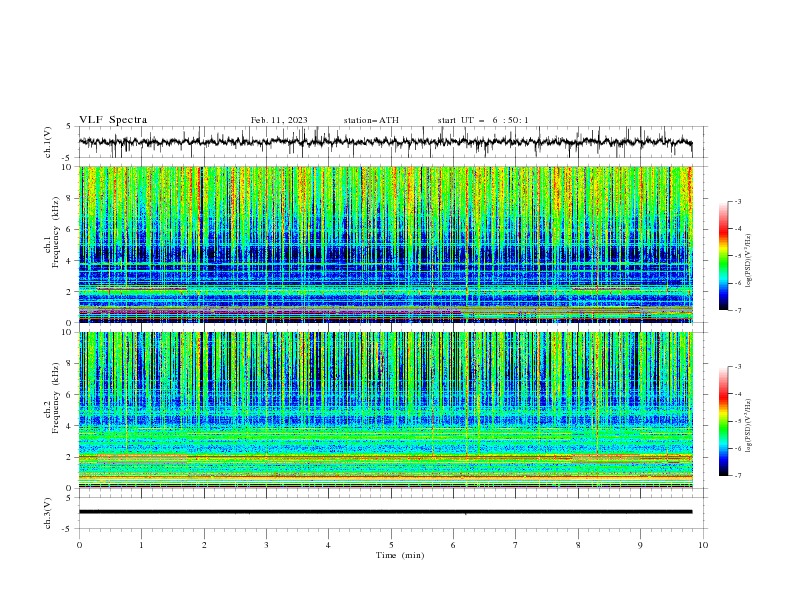Click the upper color bar log(PSD) label
The height and width of the screenshot is (612, 792).
tap(748, 261)
